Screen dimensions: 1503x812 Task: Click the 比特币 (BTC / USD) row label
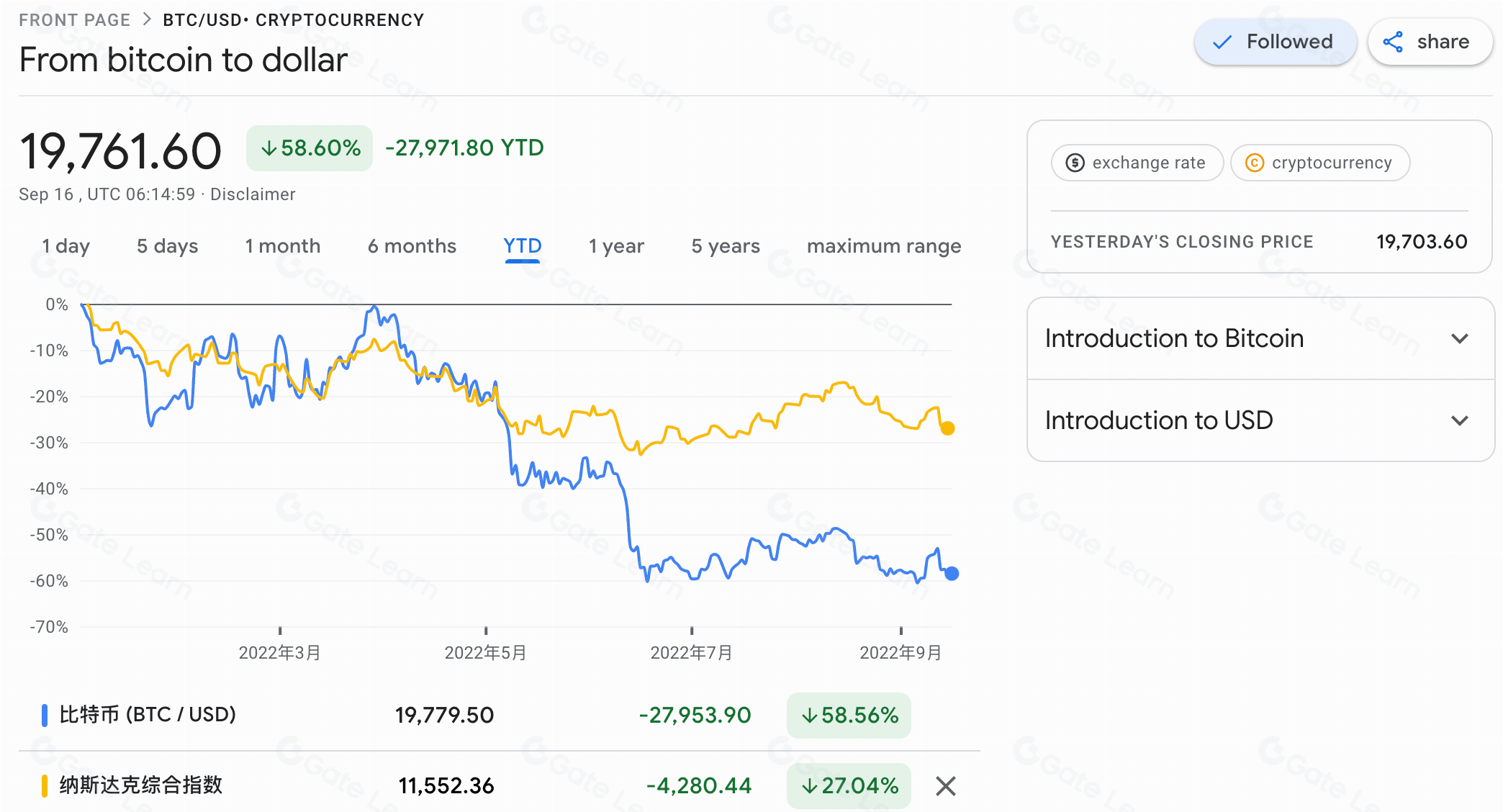click(148, 715)
